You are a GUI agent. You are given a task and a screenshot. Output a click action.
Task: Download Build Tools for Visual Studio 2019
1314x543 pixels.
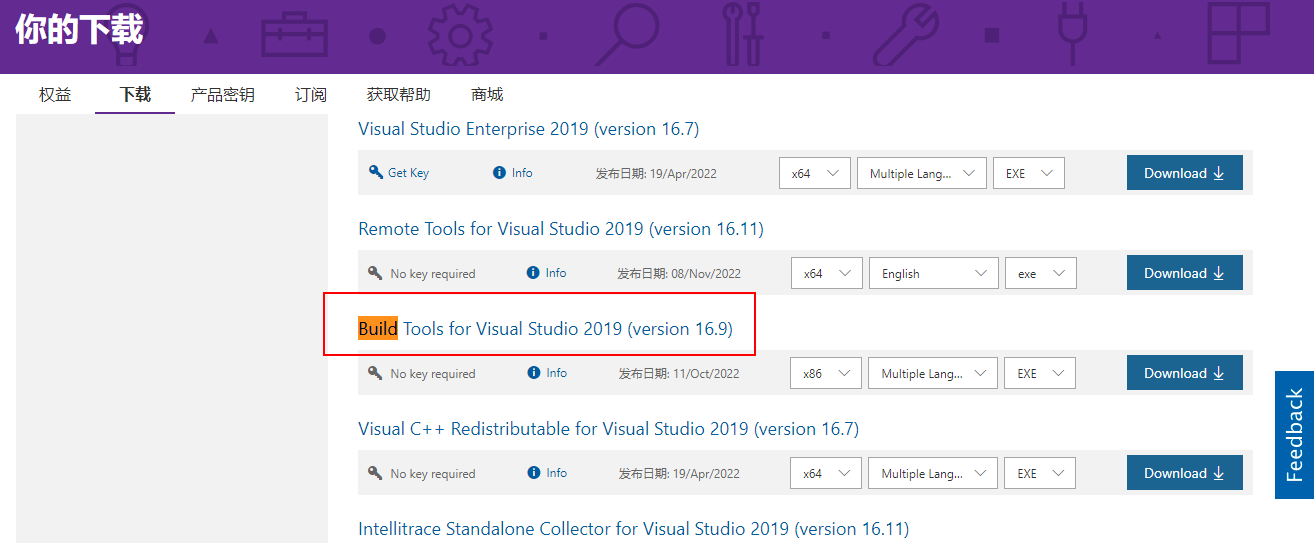pos(1184,373)
